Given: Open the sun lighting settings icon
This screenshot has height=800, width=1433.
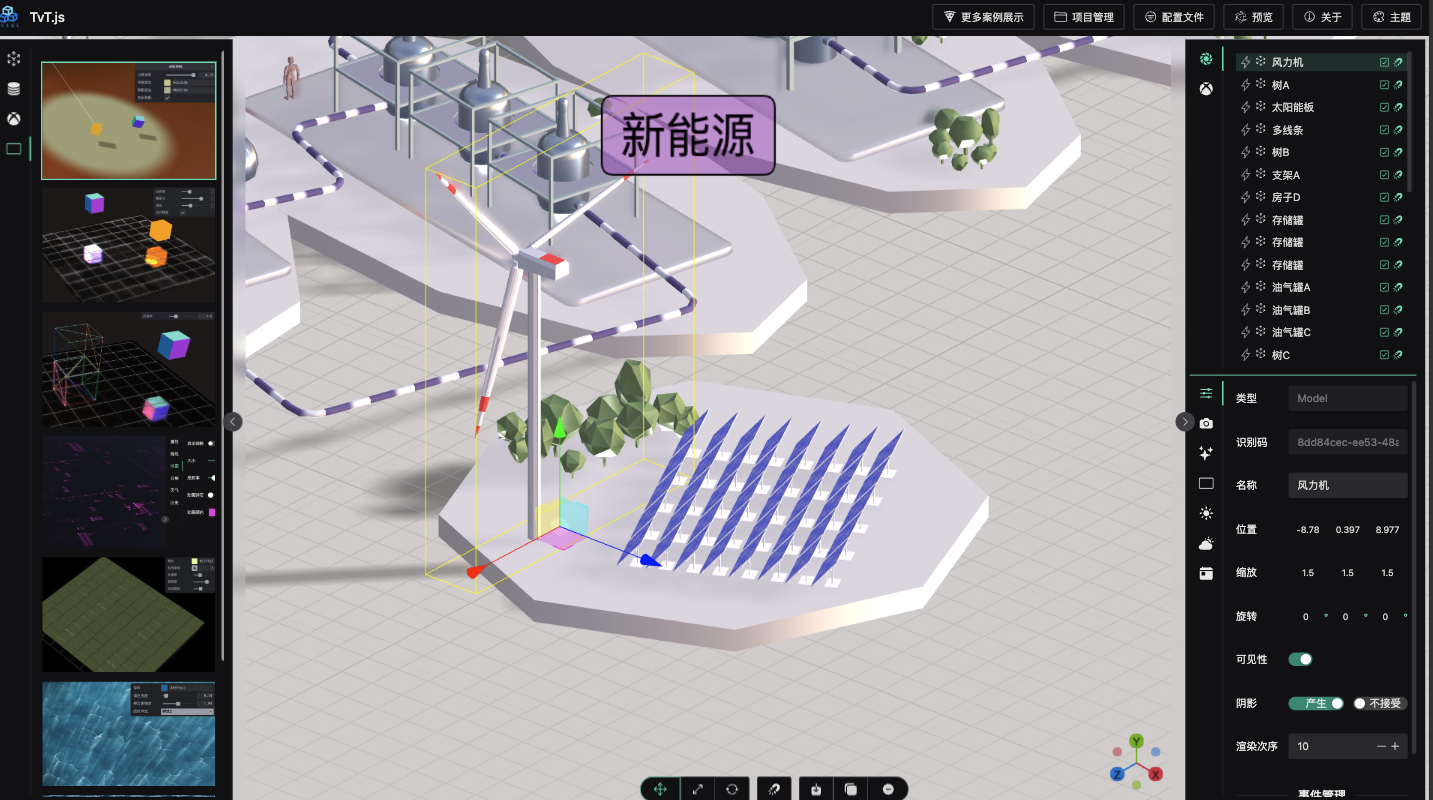Looking at the screenshot, I should [1206, 513].
